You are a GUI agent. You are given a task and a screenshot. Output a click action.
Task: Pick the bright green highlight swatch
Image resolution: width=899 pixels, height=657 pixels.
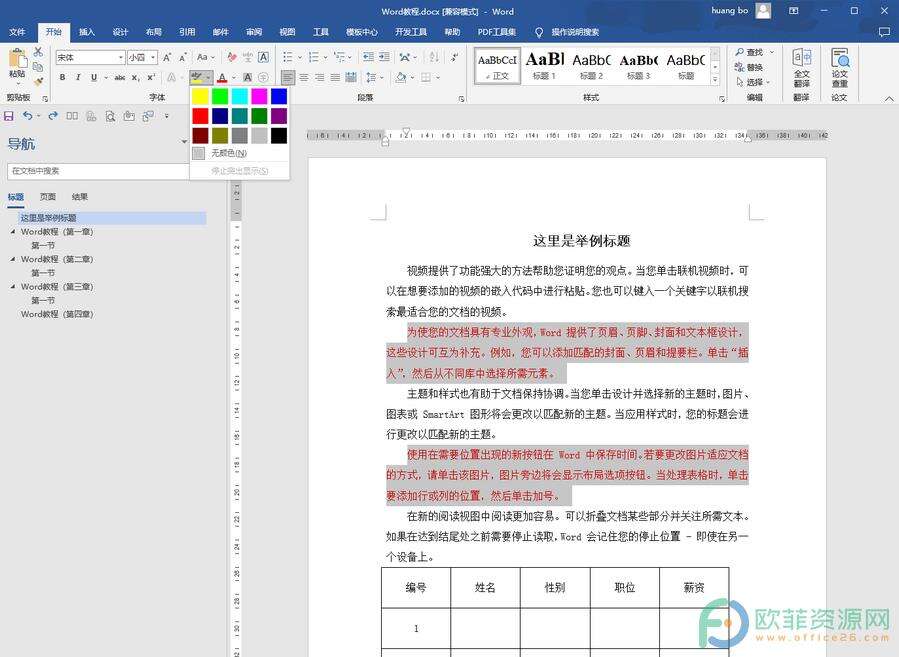click(220, 96)
